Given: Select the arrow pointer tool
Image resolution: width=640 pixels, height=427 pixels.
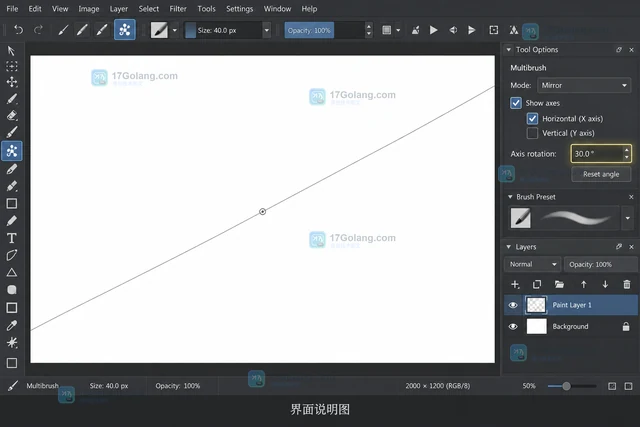Looking at the screenshot, I should click(11, 51).
